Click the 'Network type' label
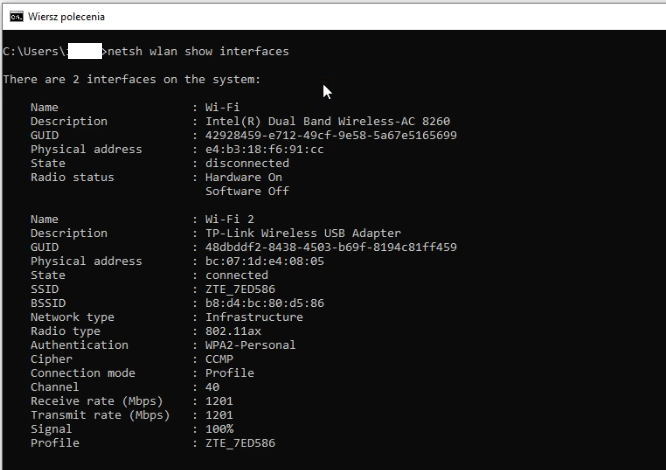The image size is (666, 470). pos(72,317)
